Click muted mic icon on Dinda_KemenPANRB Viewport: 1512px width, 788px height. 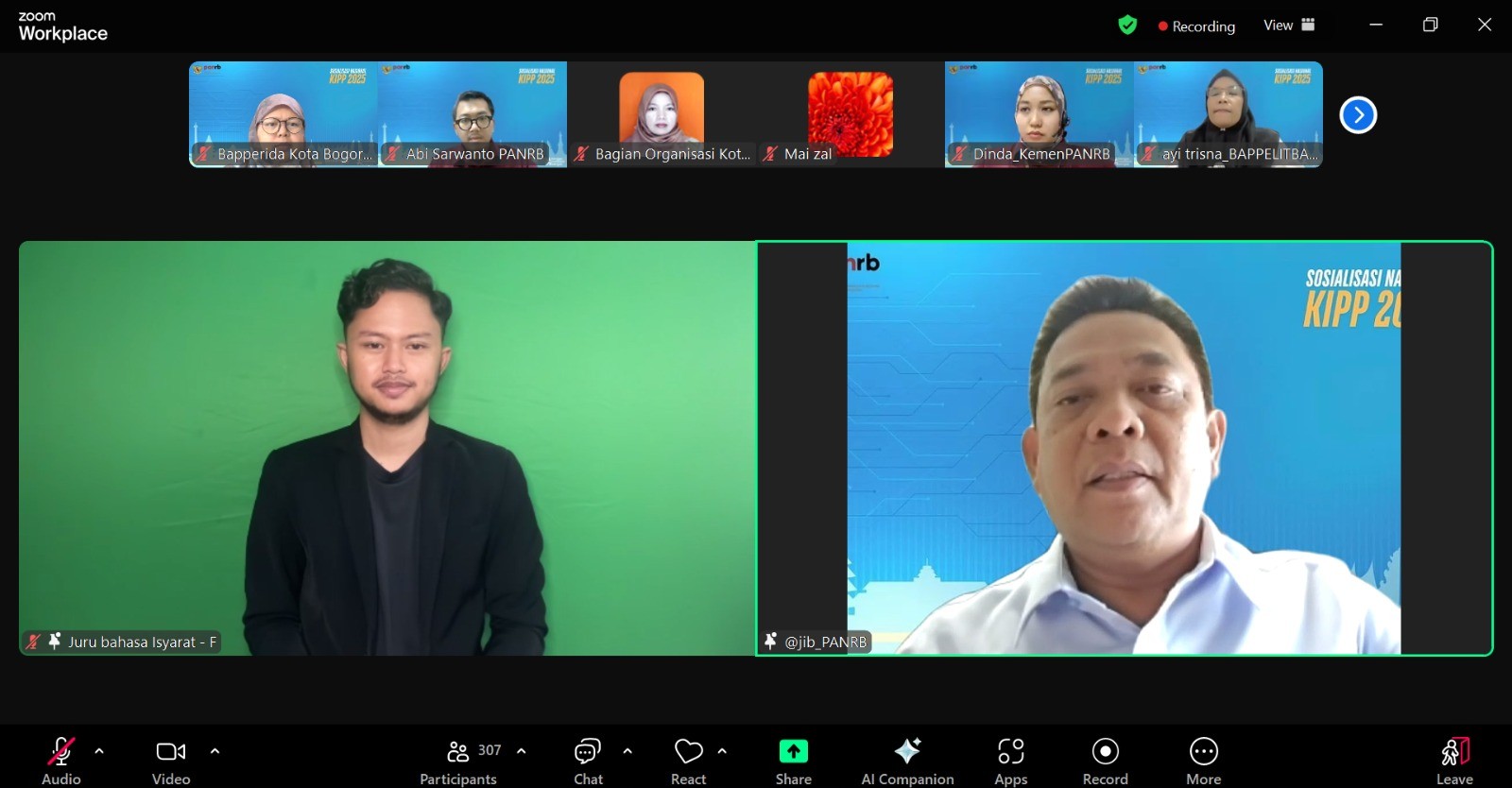coord(959,154)
